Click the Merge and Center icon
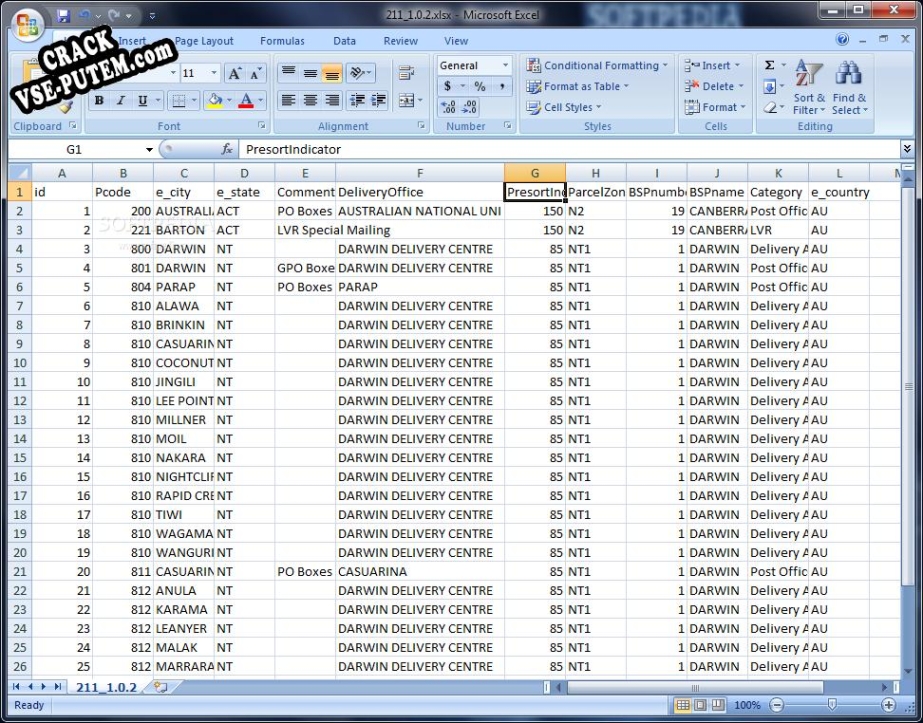Screen dimensions: 923x723 (x=406, y=100)
